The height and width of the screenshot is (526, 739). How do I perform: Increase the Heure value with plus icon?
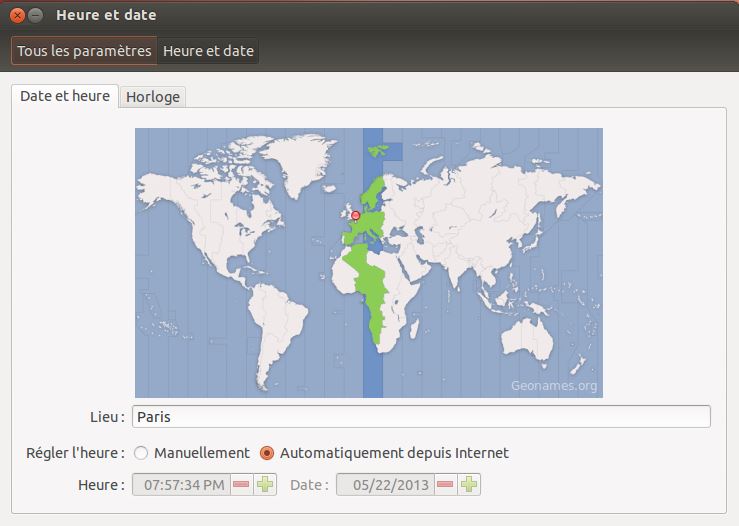pos(265,485)
